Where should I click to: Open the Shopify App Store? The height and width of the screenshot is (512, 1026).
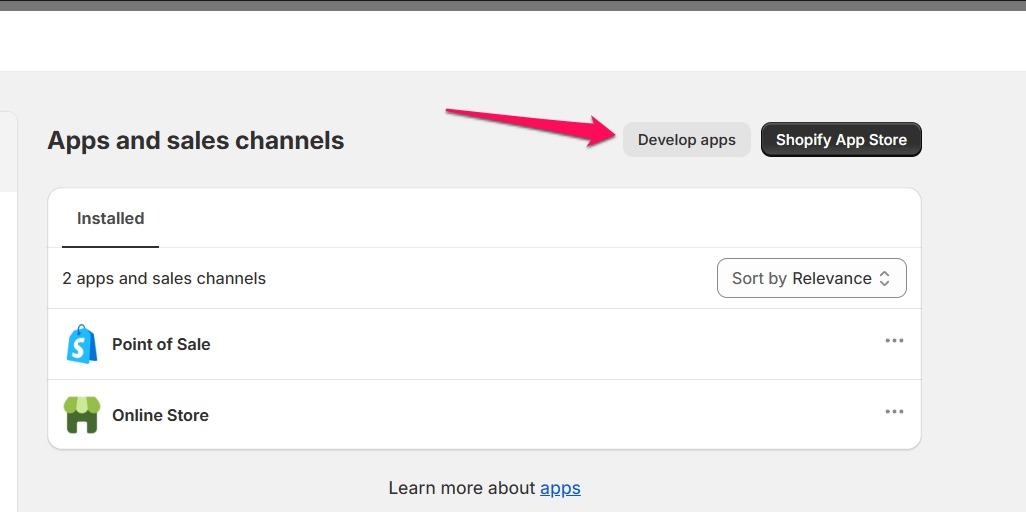pos(841,139)
